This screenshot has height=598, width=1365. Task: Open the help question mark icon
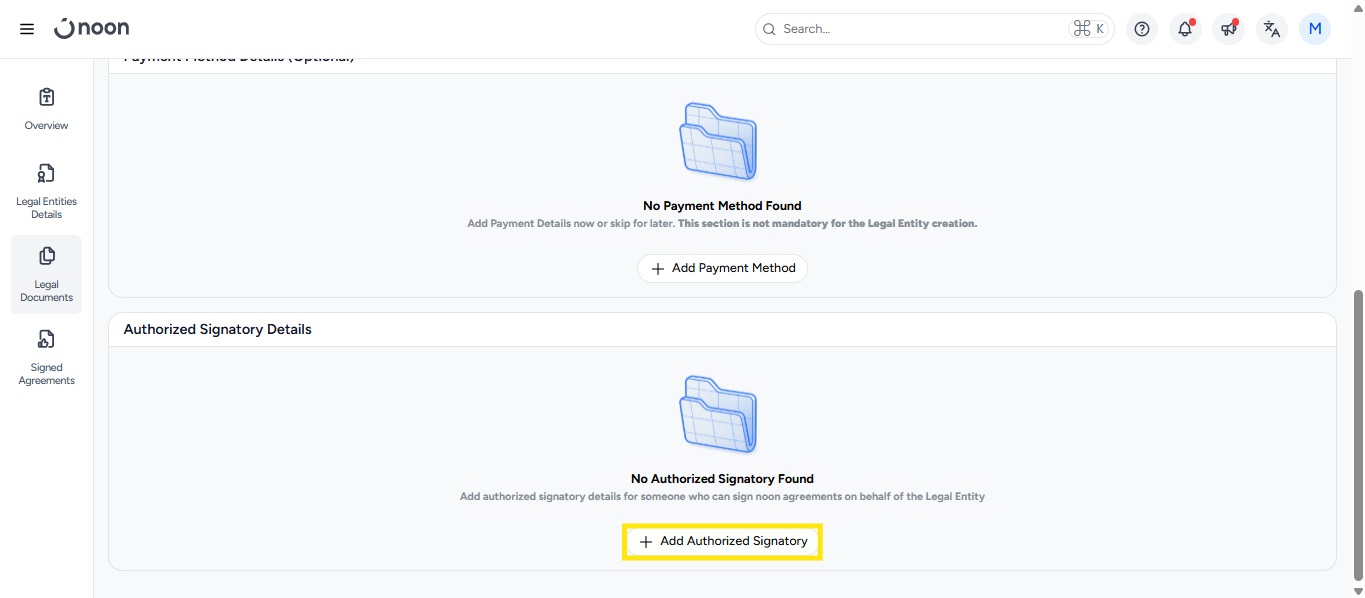[1142, 29]
